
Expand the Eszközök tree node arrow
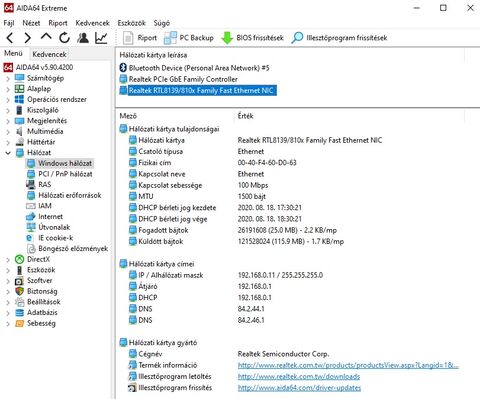tap(8, 270)
